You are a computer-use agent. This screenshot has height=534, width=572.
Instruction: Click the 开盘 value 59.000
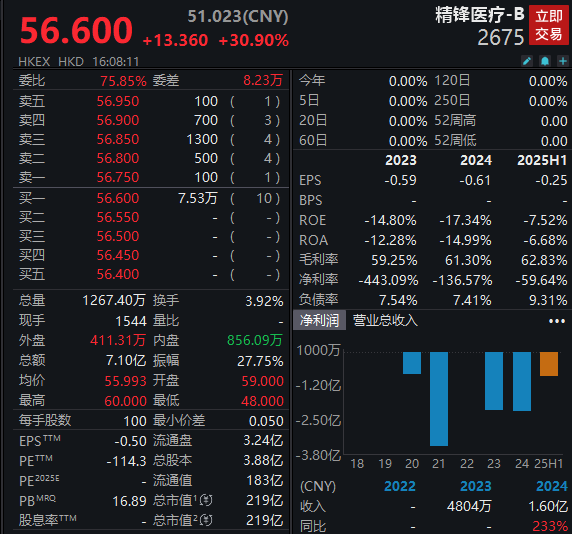tap(263, 381)
